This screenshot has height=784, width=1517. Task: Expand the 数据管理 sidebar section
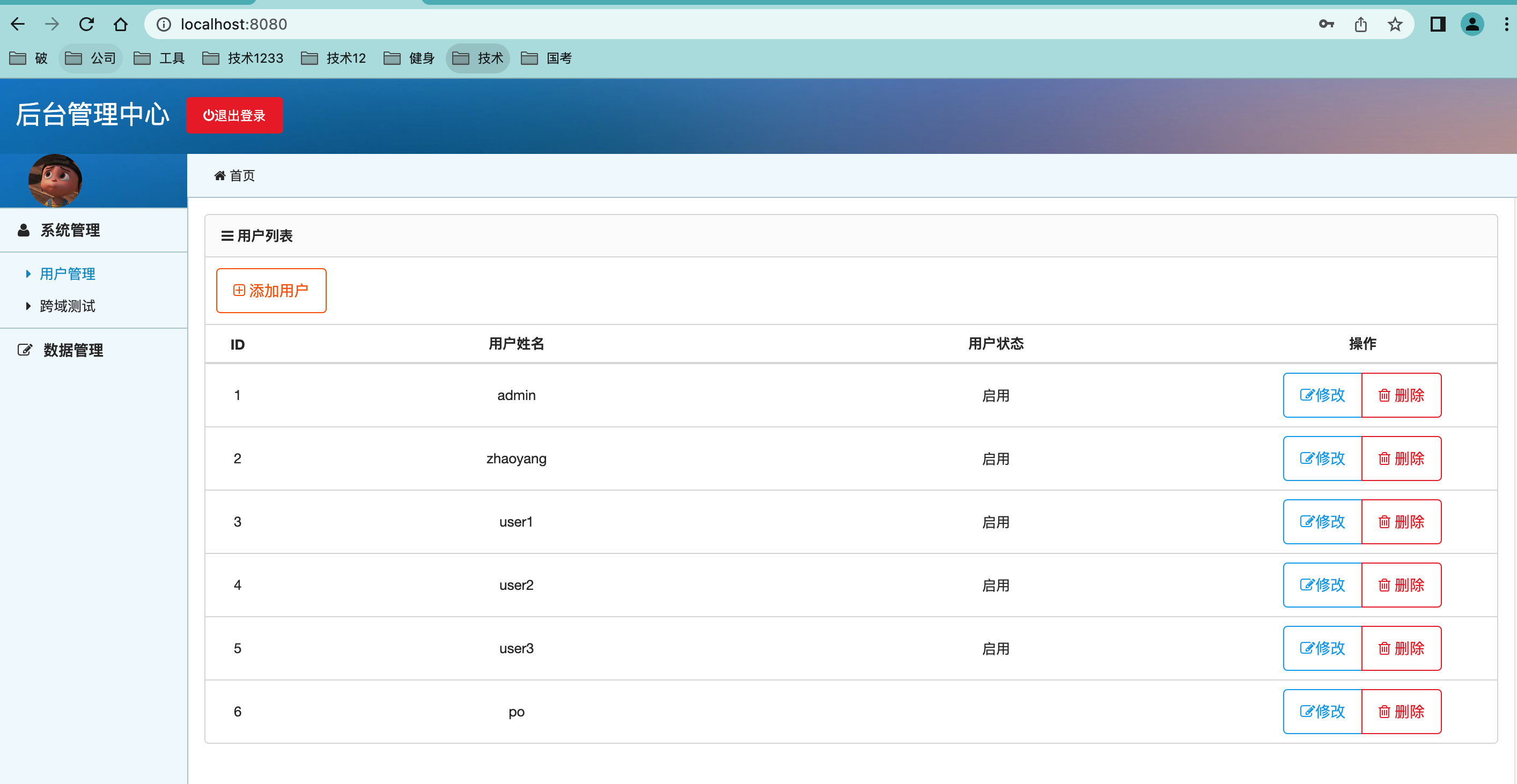coord(72,350)
